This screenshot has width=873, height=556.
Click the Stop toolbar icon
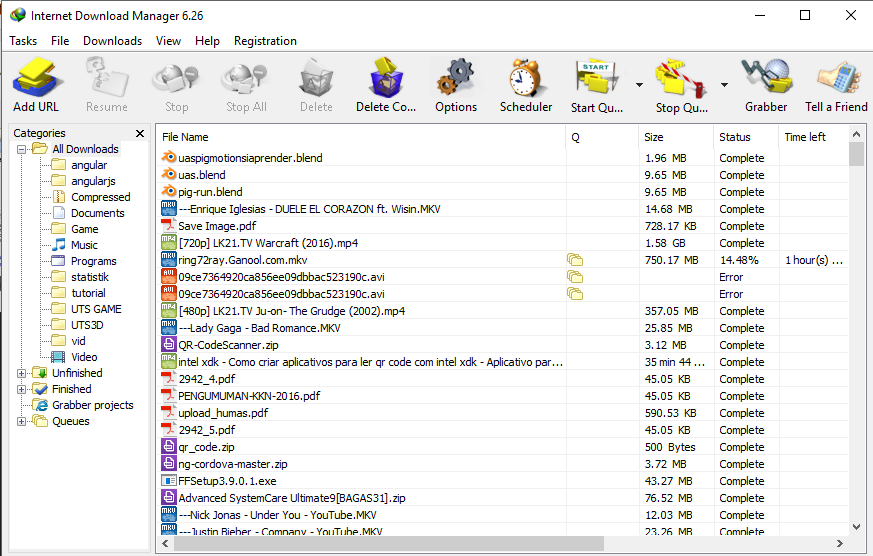point(176,78)
